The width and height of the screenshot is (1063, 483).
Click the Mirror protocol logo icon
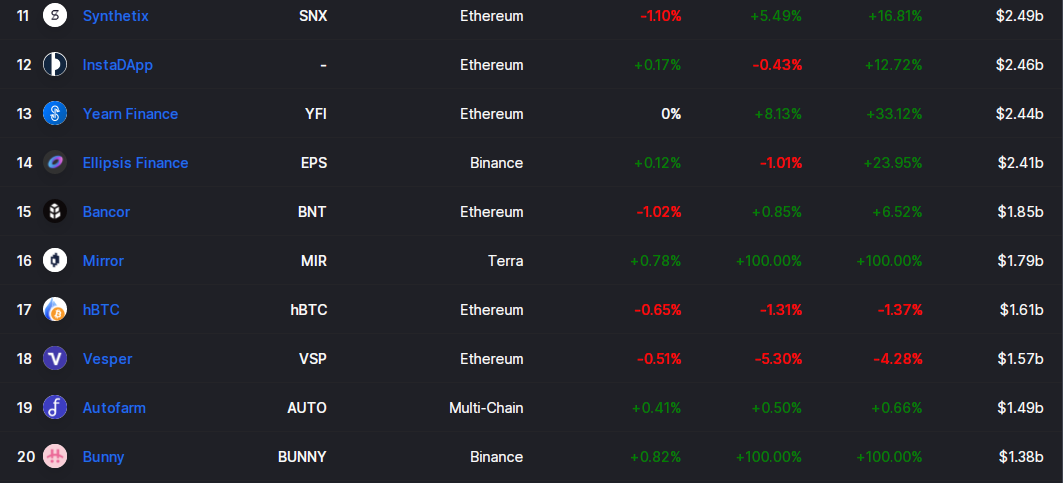click(55, 261)
